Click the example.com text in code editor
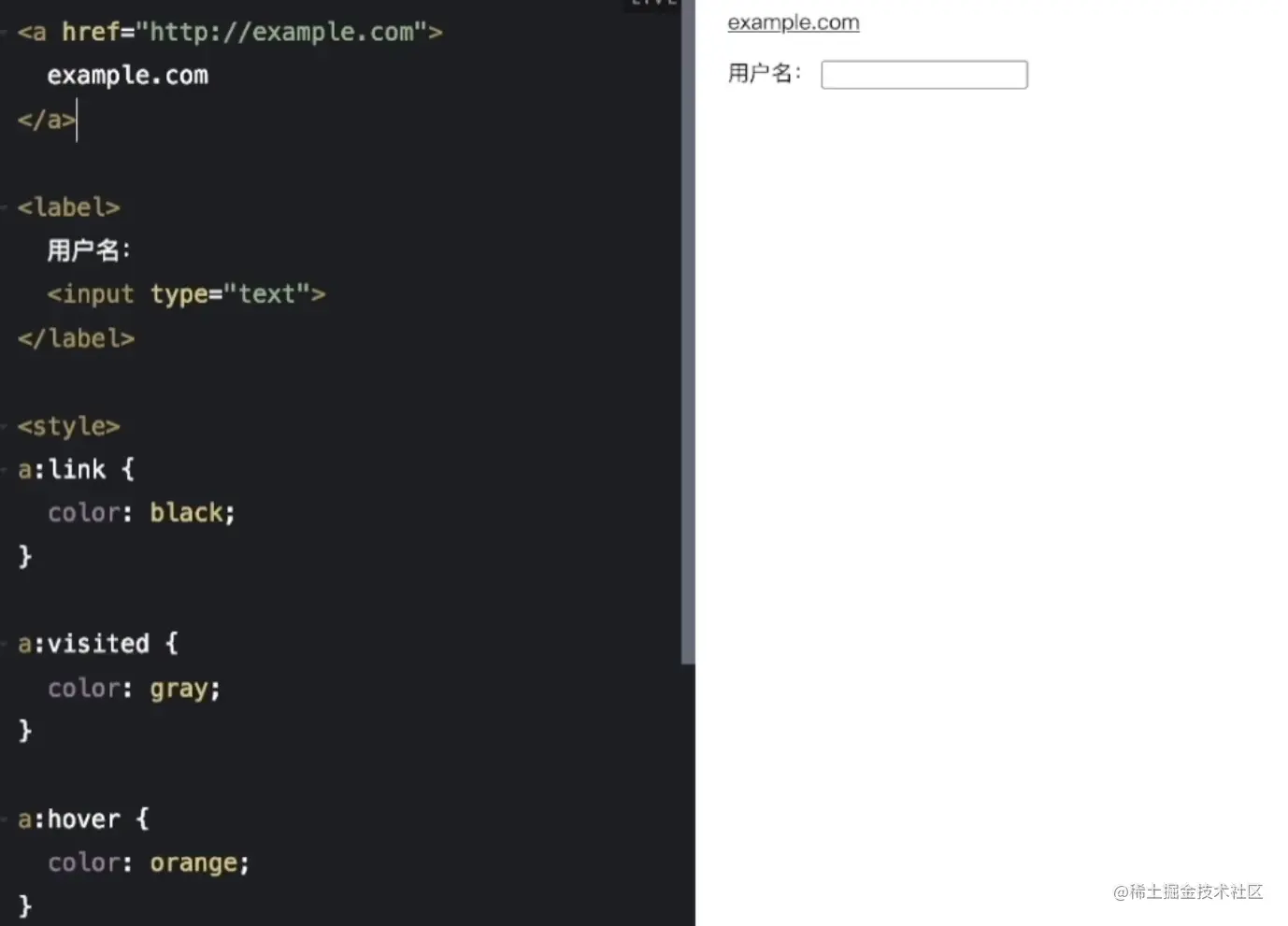Image resolution: width=1288 pixels, height=926 pixels. pyautogui.click(x=128, y=76)
